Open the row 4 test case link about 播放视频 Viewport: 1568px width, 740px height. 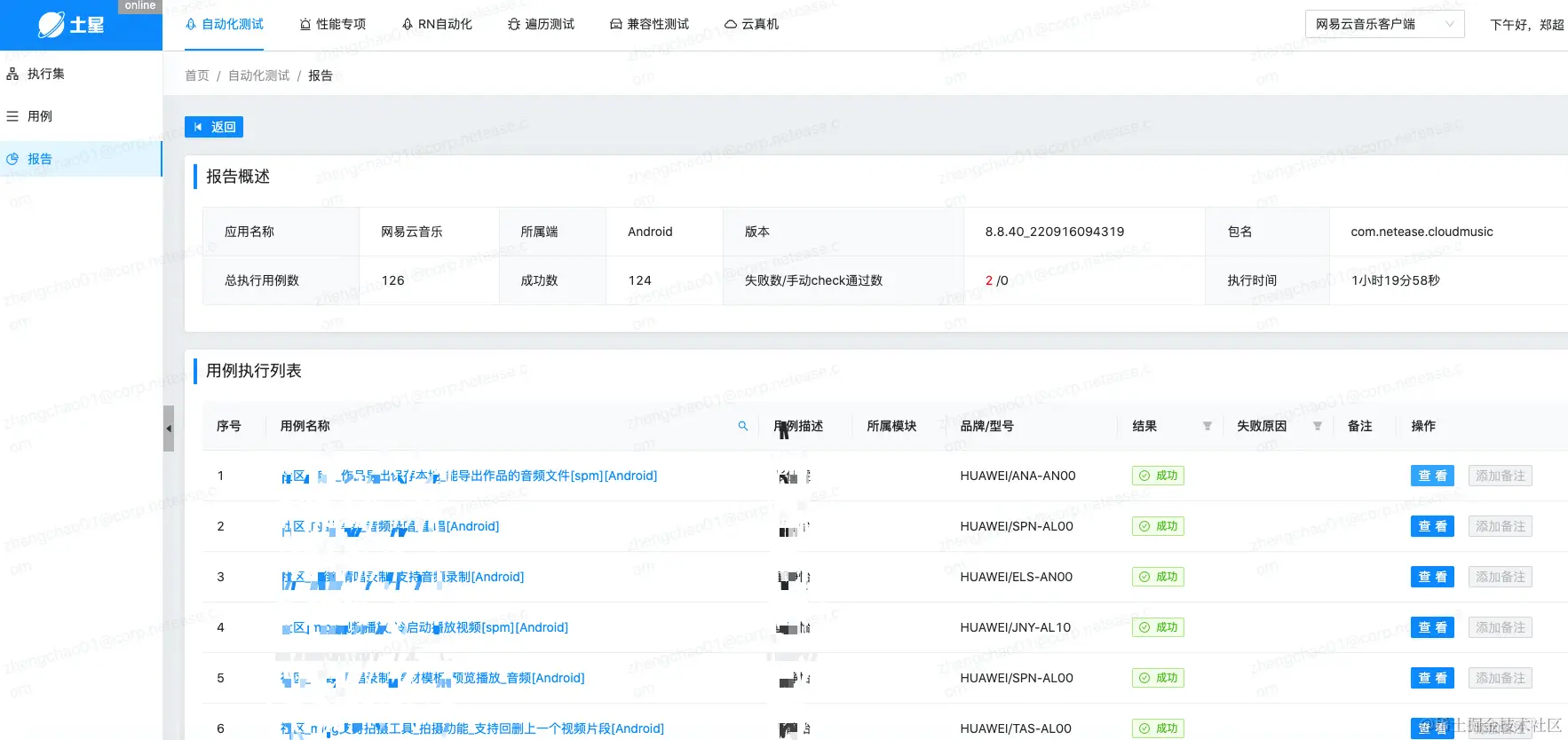coord(424,627)
